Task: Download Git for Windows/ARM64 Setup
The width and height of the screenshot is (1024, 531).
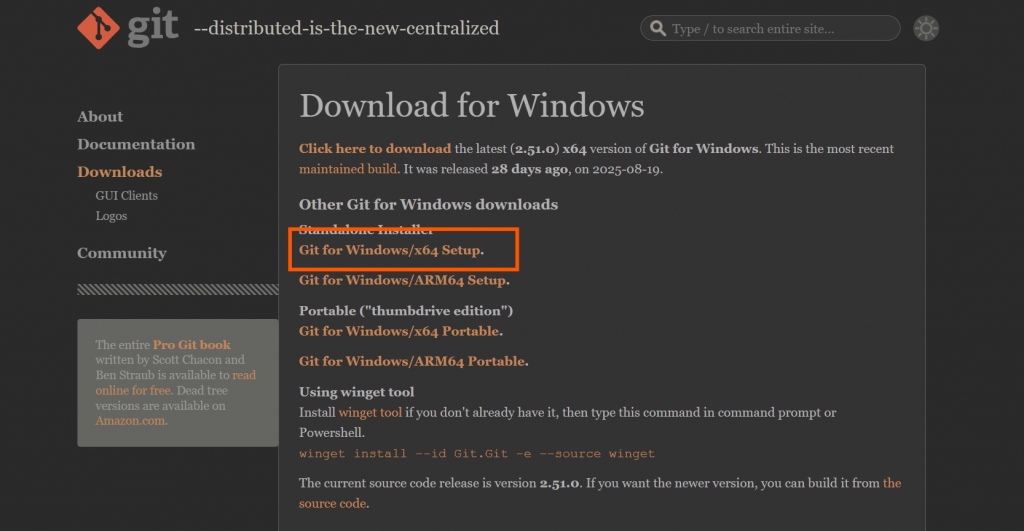Action: click(x=402, y=280)
